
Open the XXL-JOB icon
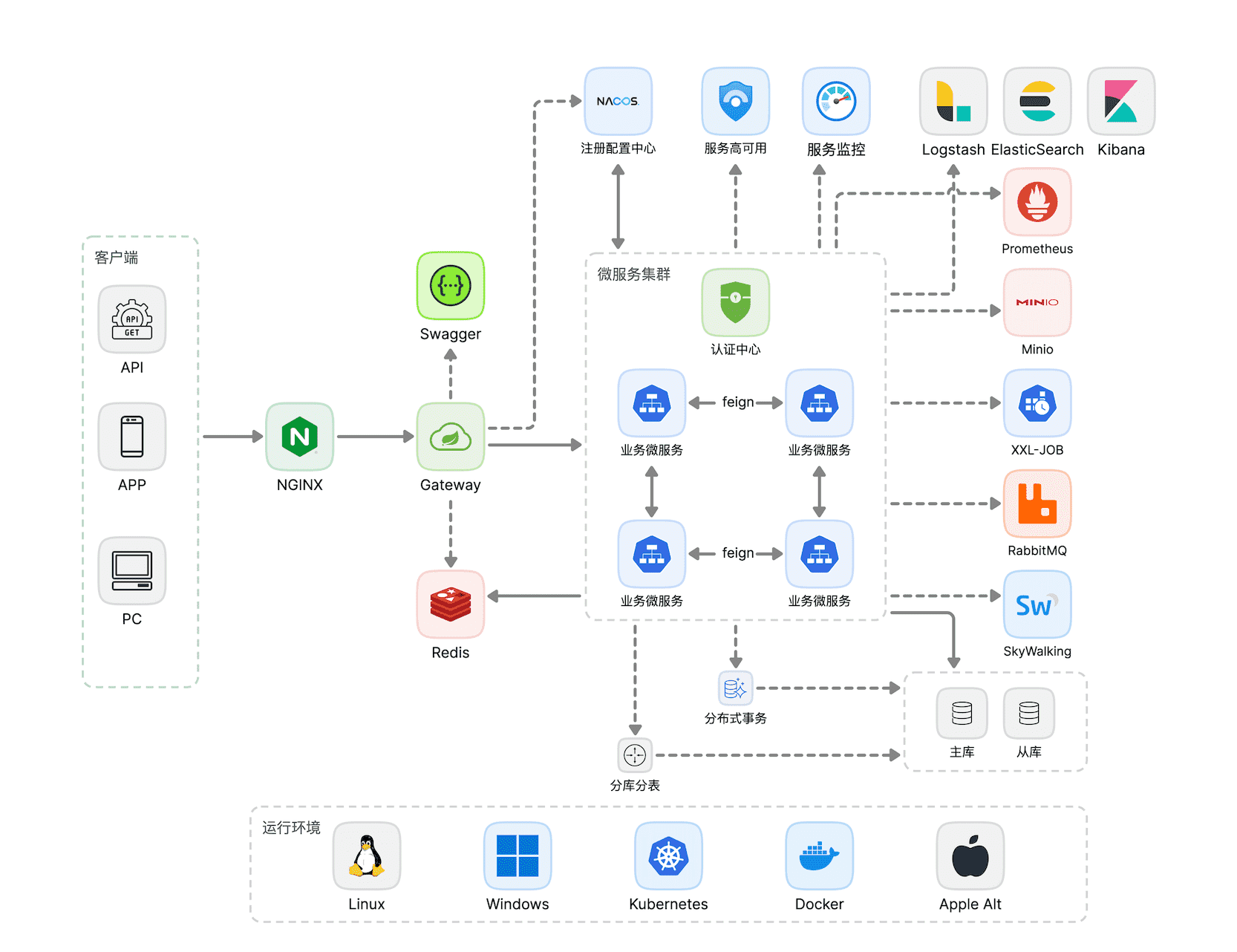click(1037, 403)
